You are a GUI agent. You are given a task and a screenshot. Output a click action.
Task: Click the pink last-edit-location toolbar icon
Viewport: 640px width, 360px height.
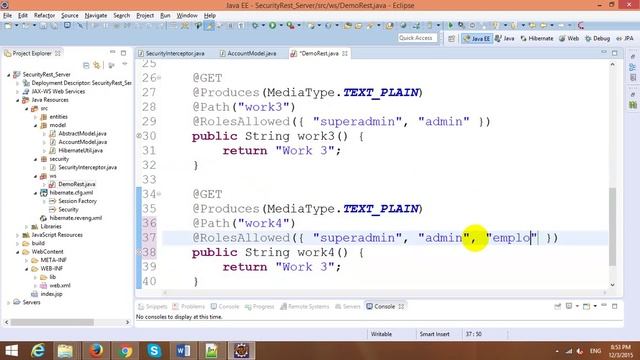(x=581, y=26)
